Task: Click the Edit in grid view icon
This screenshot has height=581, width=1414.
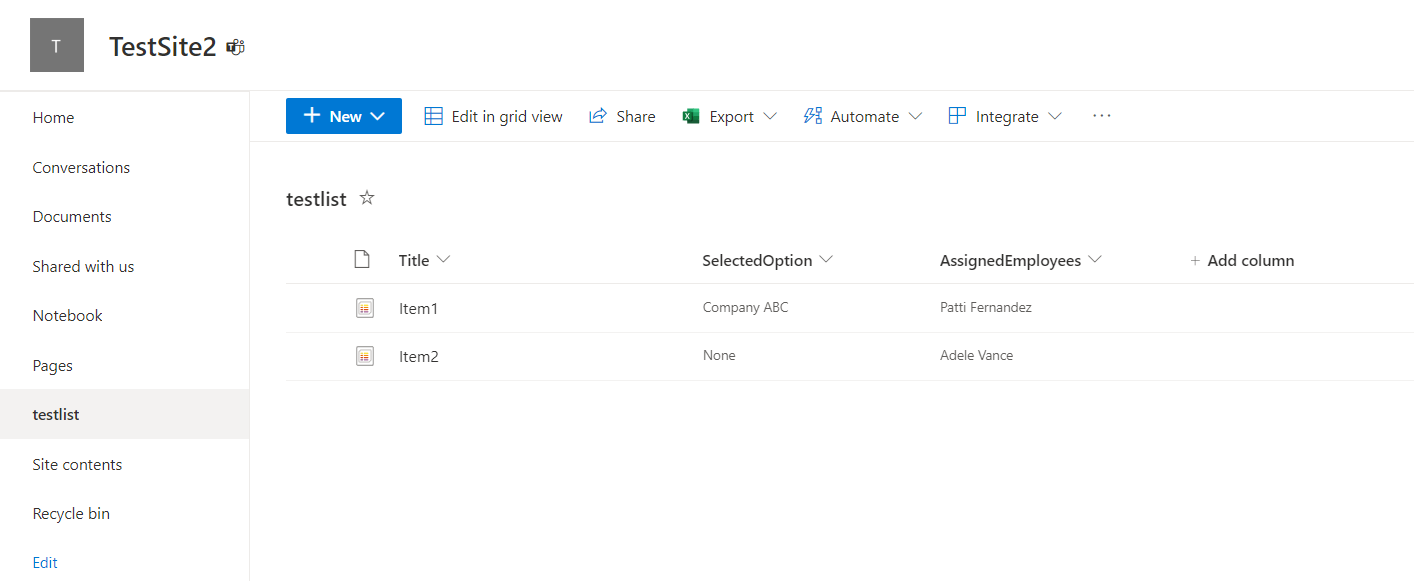Action: tap(433, 116)
